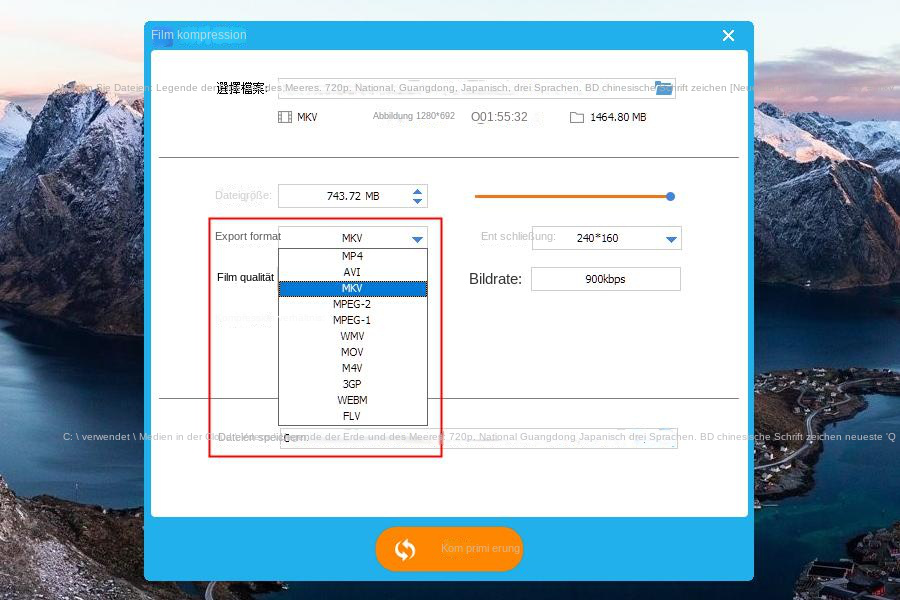This screenshot has width=900, height=600.
Task: Click the film strip MKV format icon
Action: click(x=285, y=117)
